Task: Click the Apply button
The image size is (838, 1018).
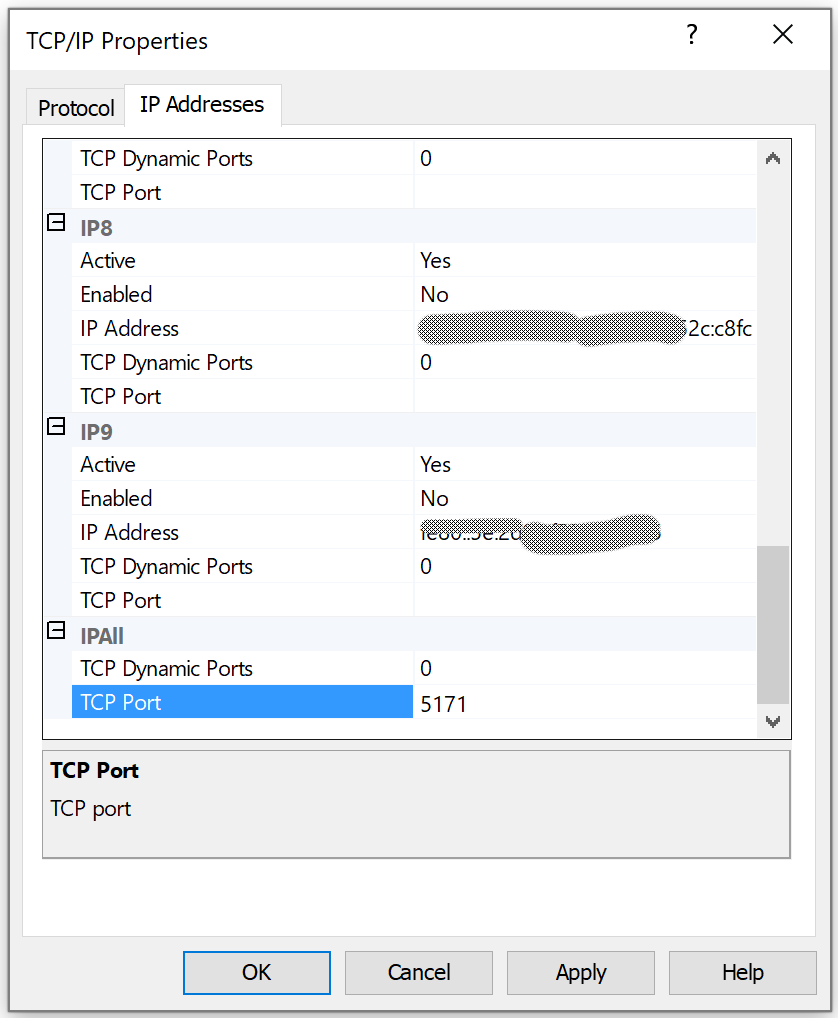Action: pos(580,972)
